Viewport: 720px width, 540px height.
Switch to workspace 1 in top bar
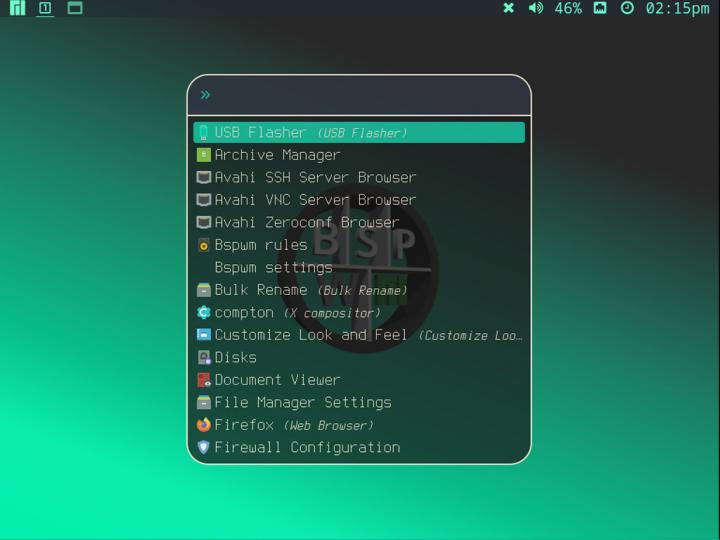point(45,8)
